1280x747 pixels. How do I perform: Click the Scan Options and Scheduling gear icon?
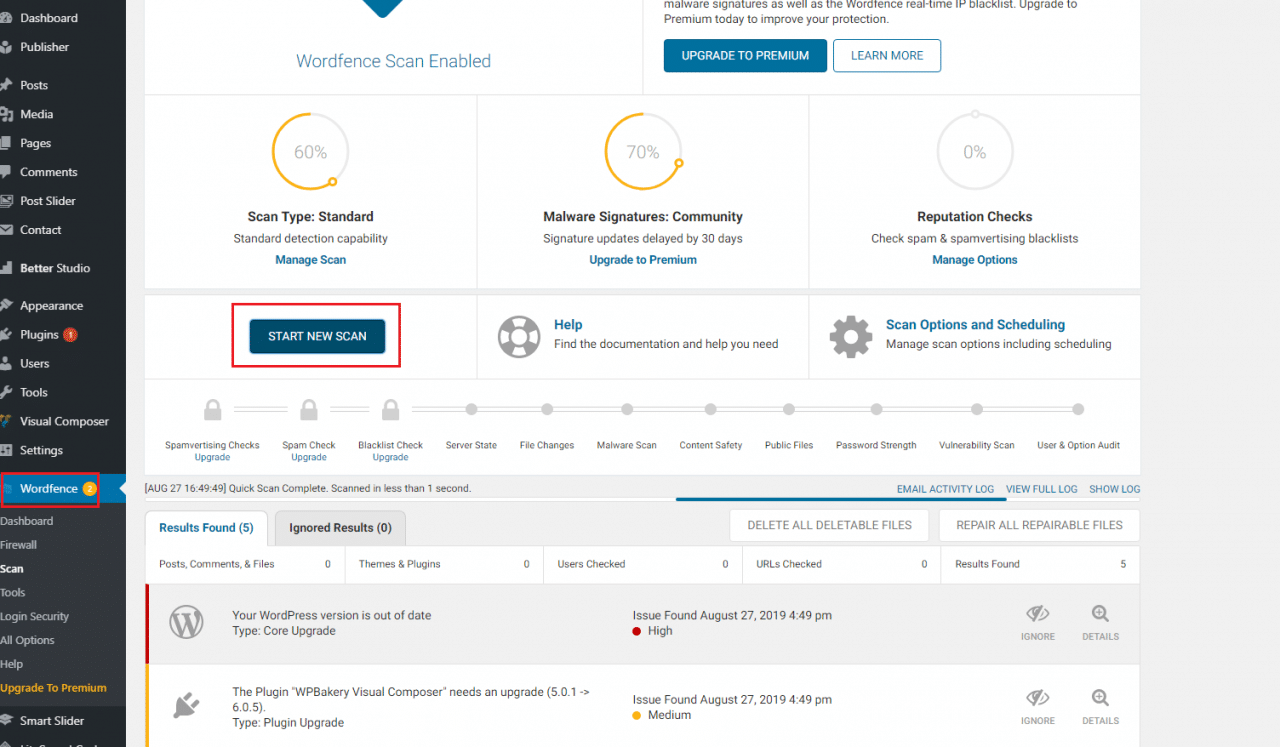[x=851, y=337]
